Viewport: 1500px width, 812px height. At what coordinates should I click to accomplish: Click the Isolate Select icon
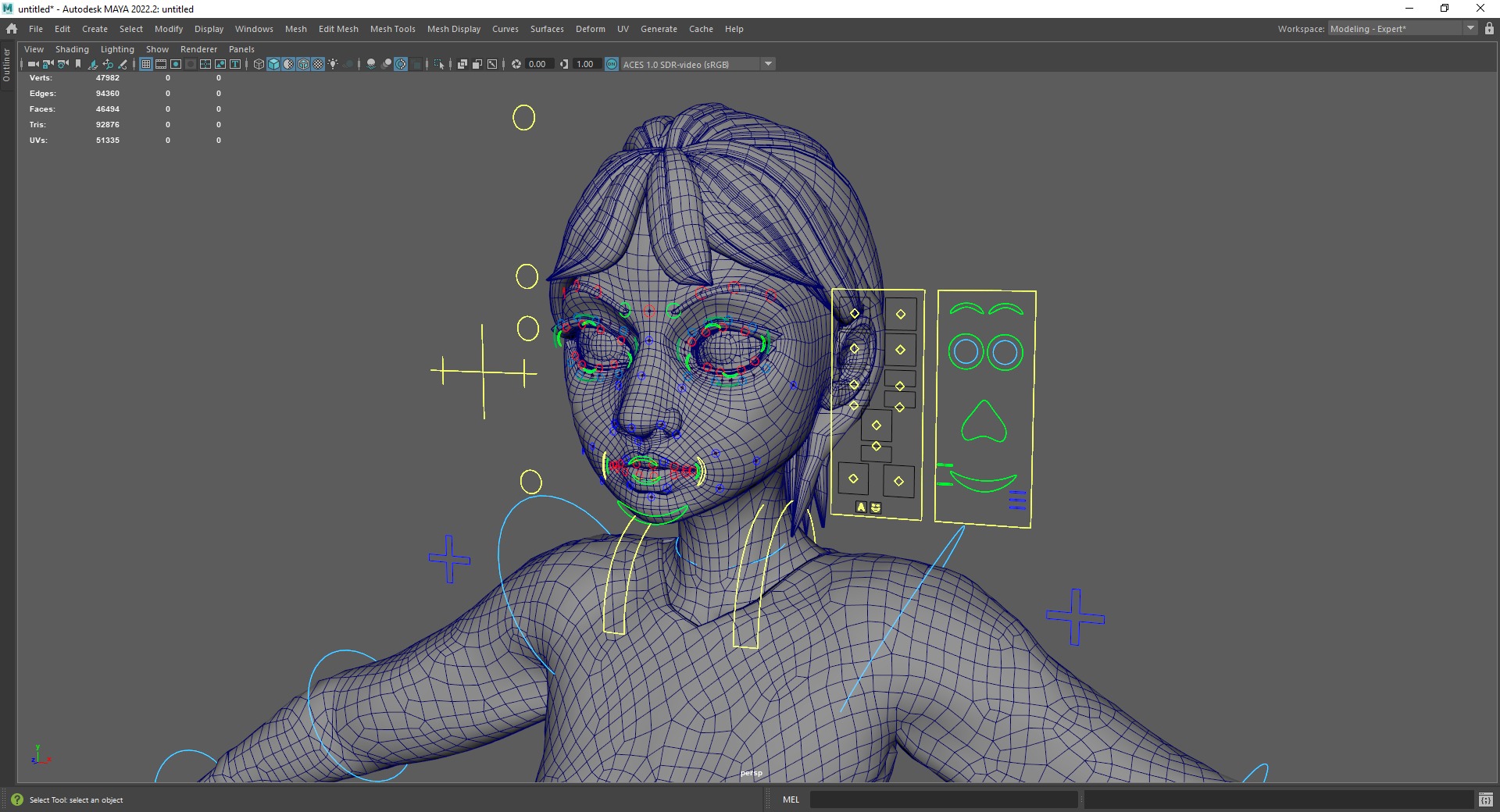click(439, 64)
